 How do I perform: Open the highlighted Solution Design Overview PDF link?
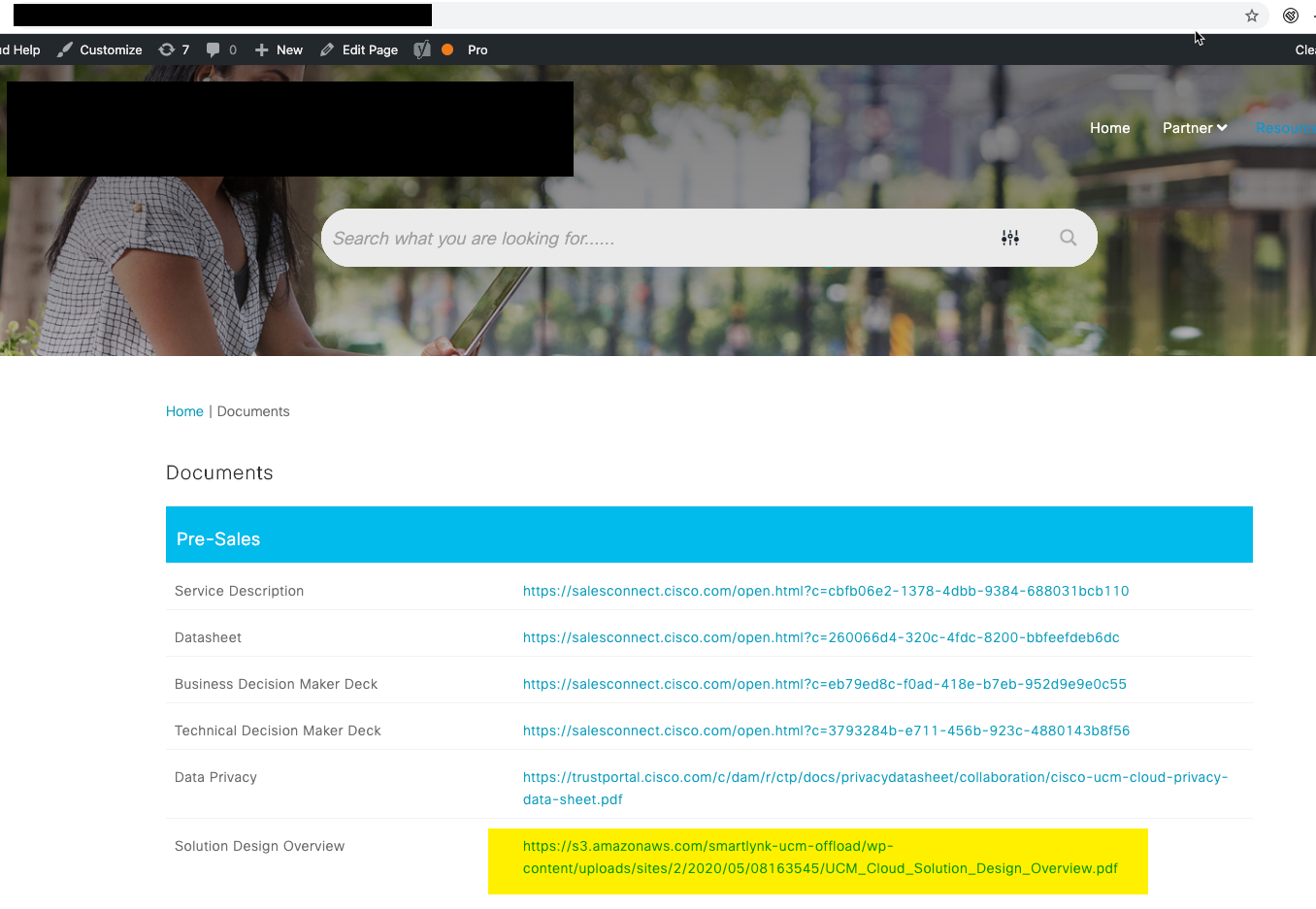(x=819, y=858)
